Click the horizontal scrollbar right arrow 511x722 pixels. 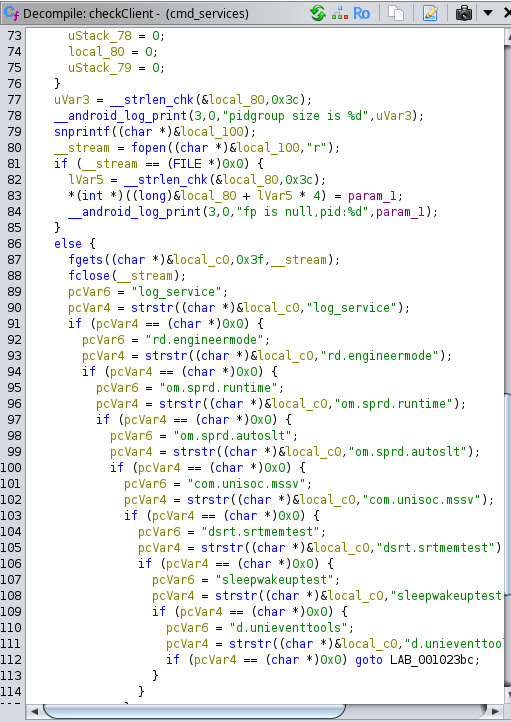click(495, 711)
